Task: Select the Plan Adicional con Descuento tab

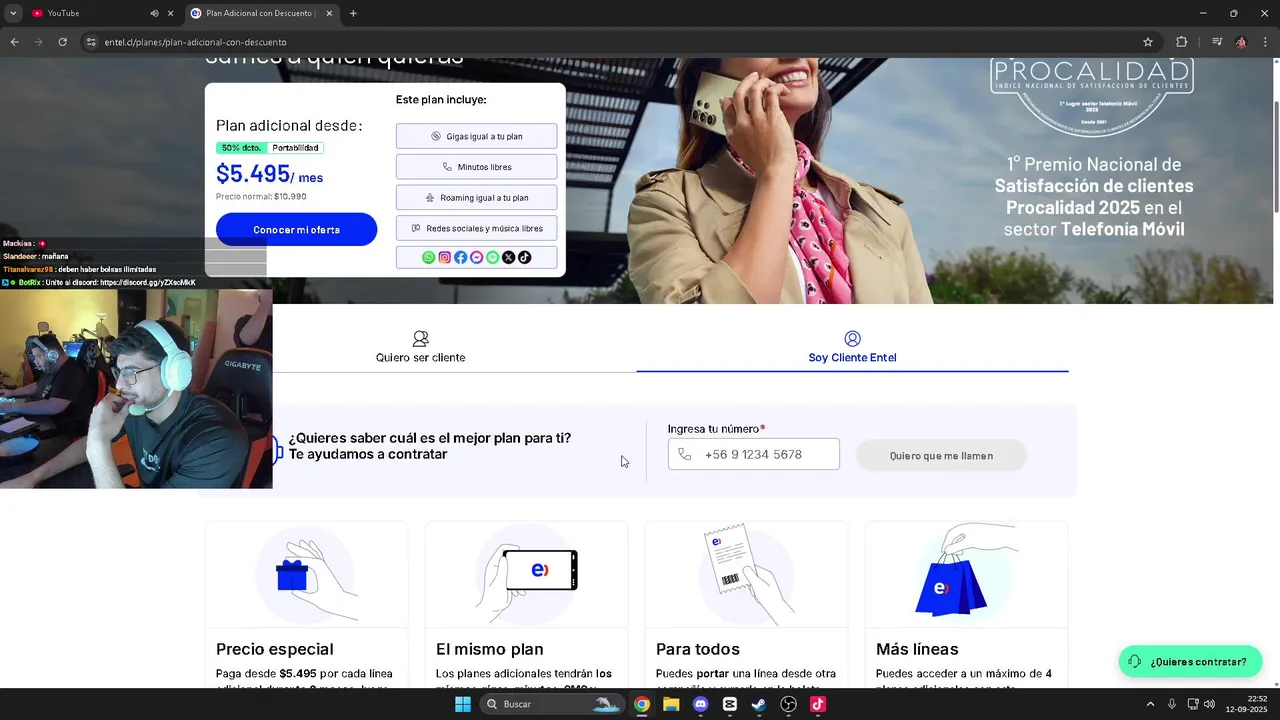Action: 263,13
